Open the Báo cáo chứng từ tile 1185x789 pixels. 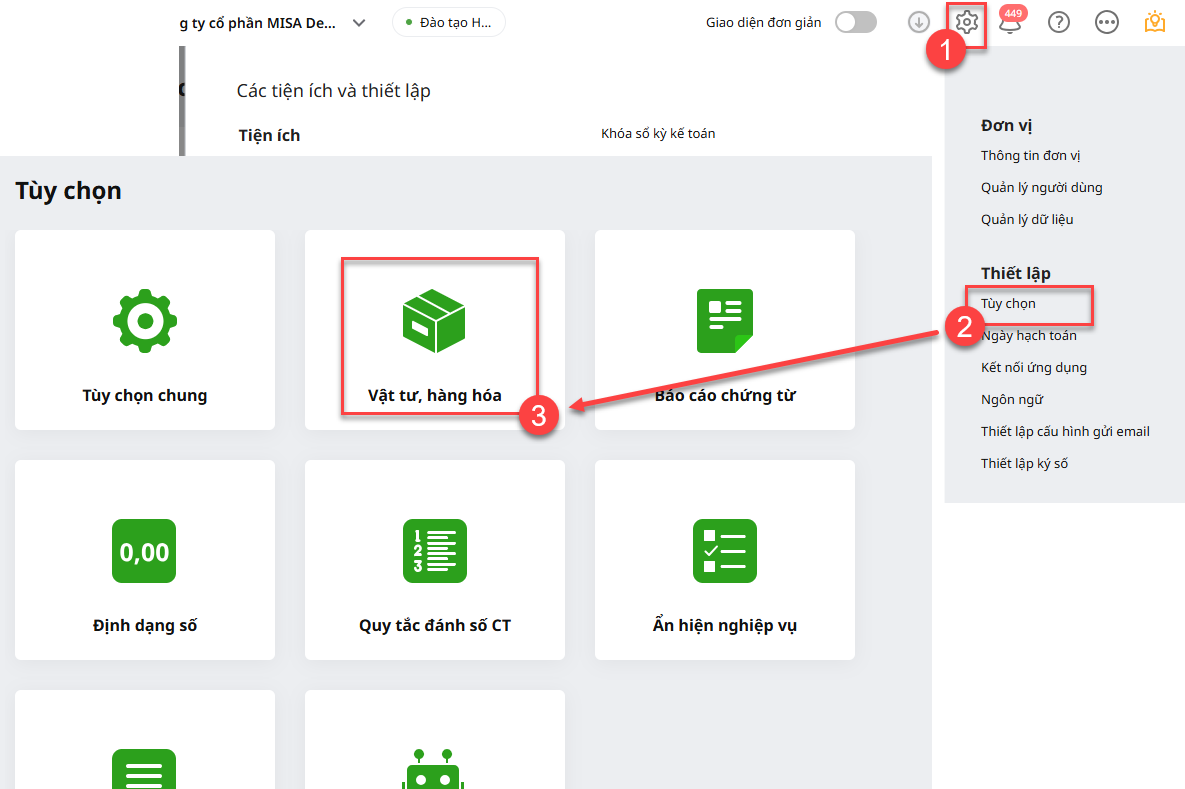[x=724, y=330]
